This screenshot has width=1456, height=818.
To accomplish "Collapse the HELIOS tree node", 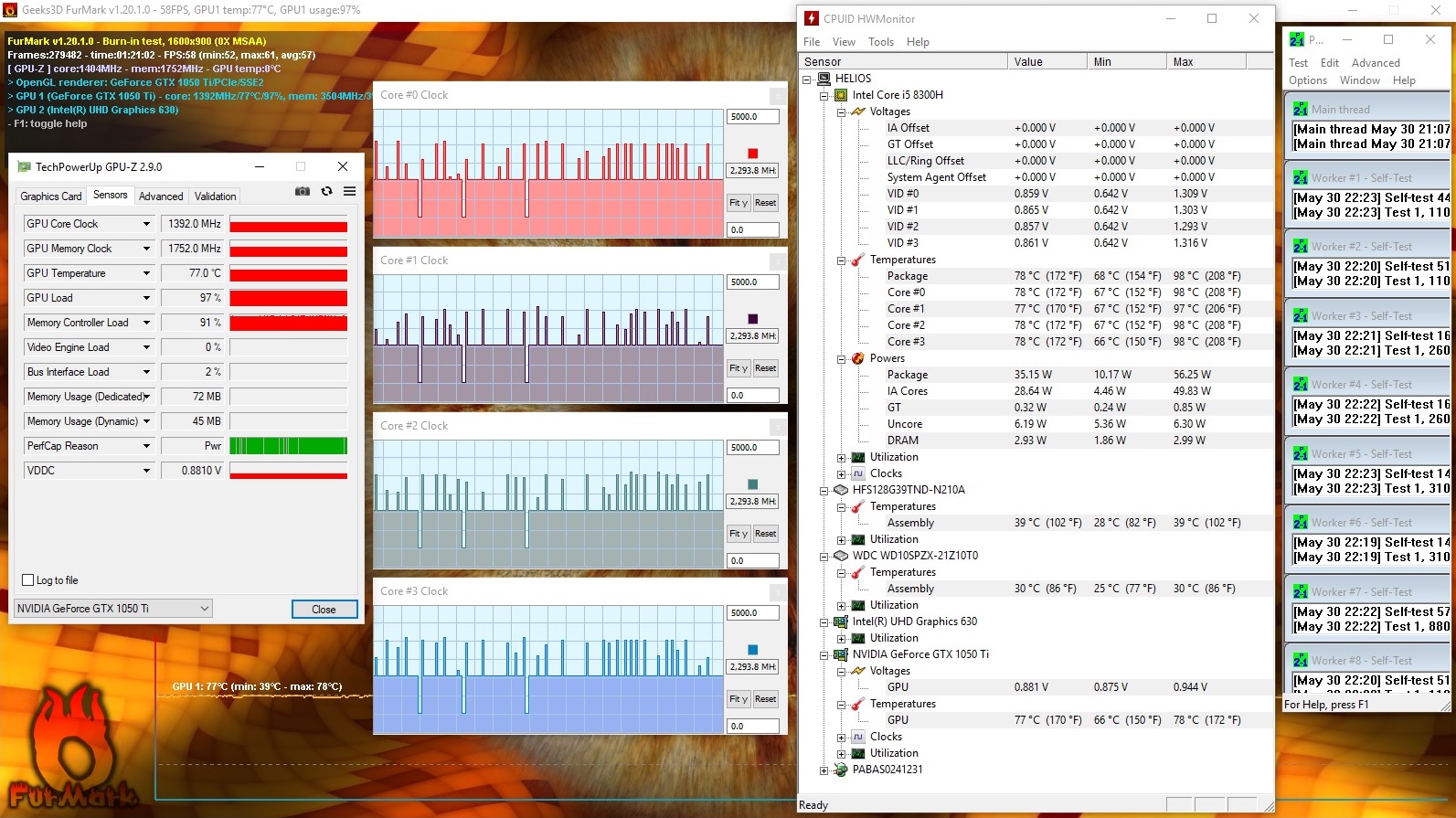I will click(807, 79).
